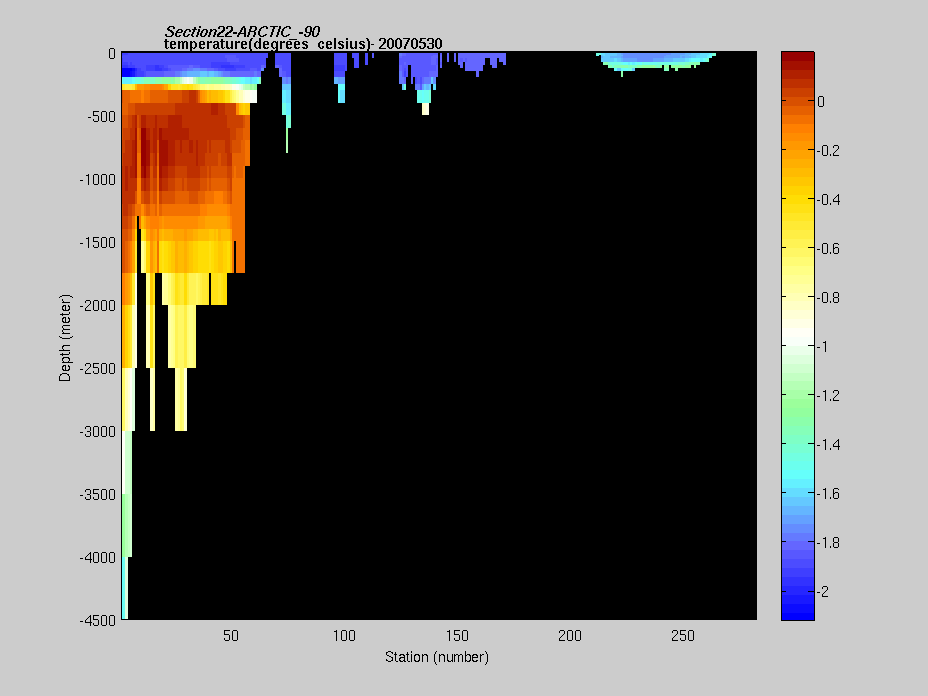This screenshot has width=928, height=696.
Task: Click the y-axis tick label -4000
Action: pyautogui.click(x=98, y=558)
